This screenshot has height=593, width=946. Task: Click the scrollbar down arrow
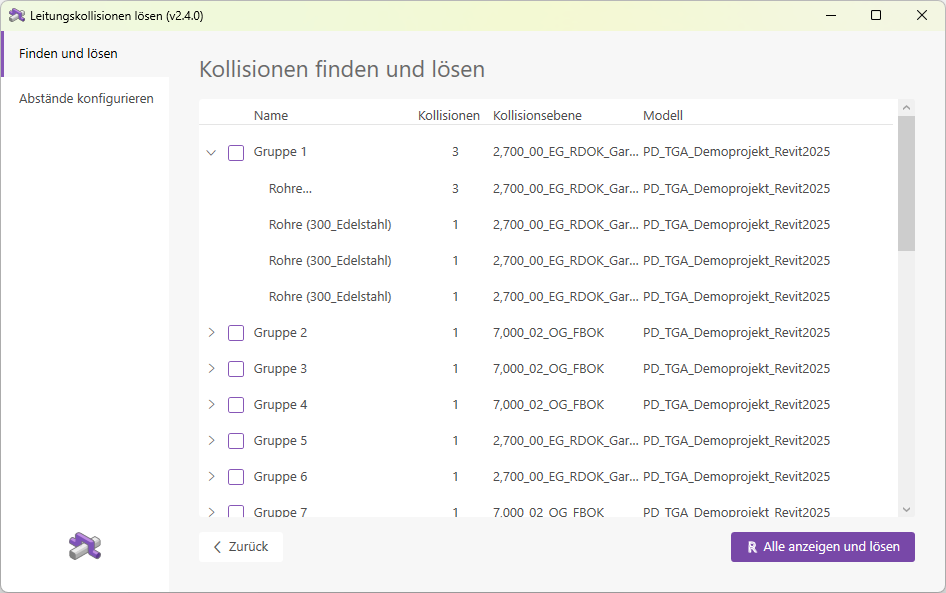click(x=908, y=510)
